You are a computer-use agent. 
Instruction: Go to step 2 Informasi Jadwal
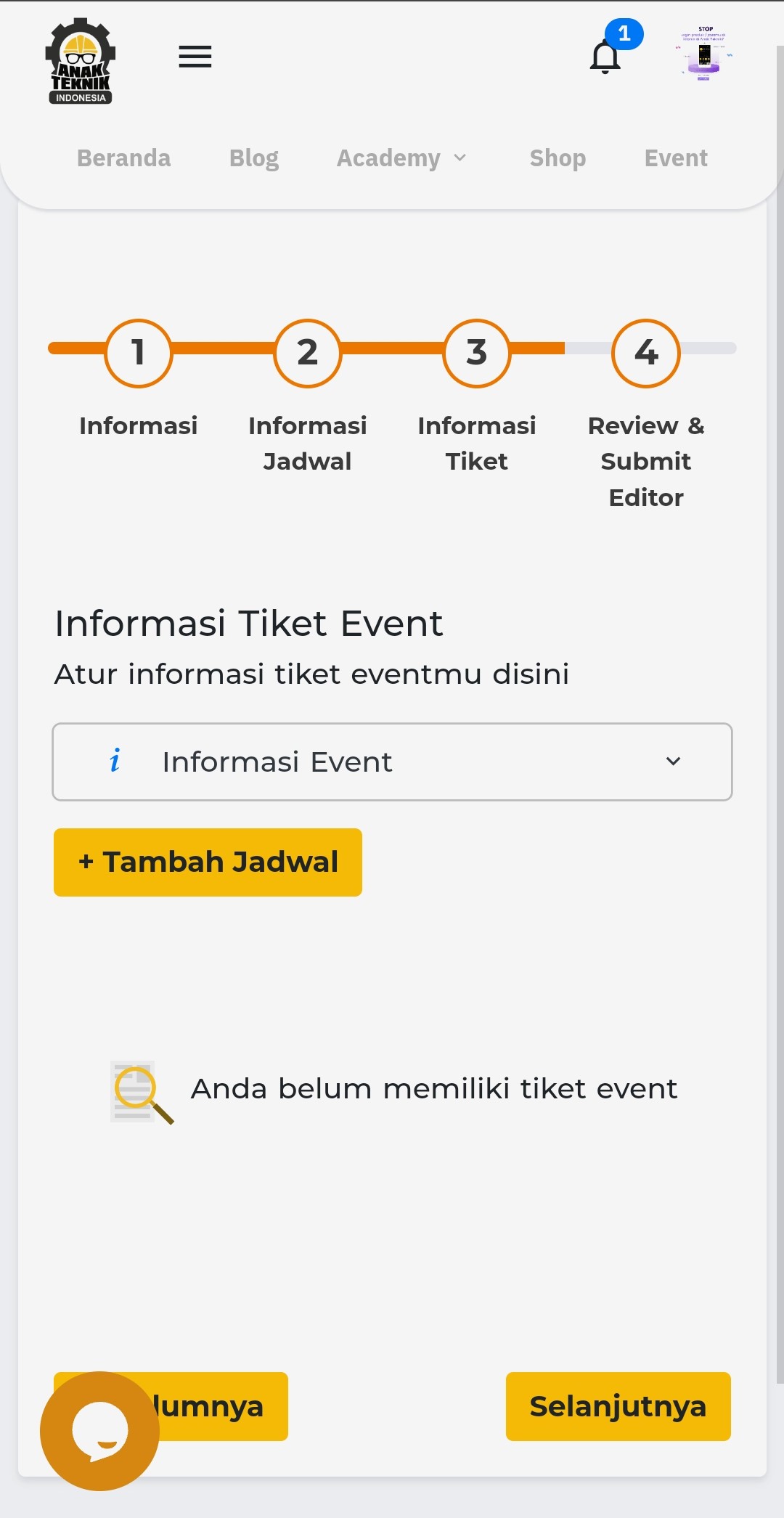tap(308, 354)
